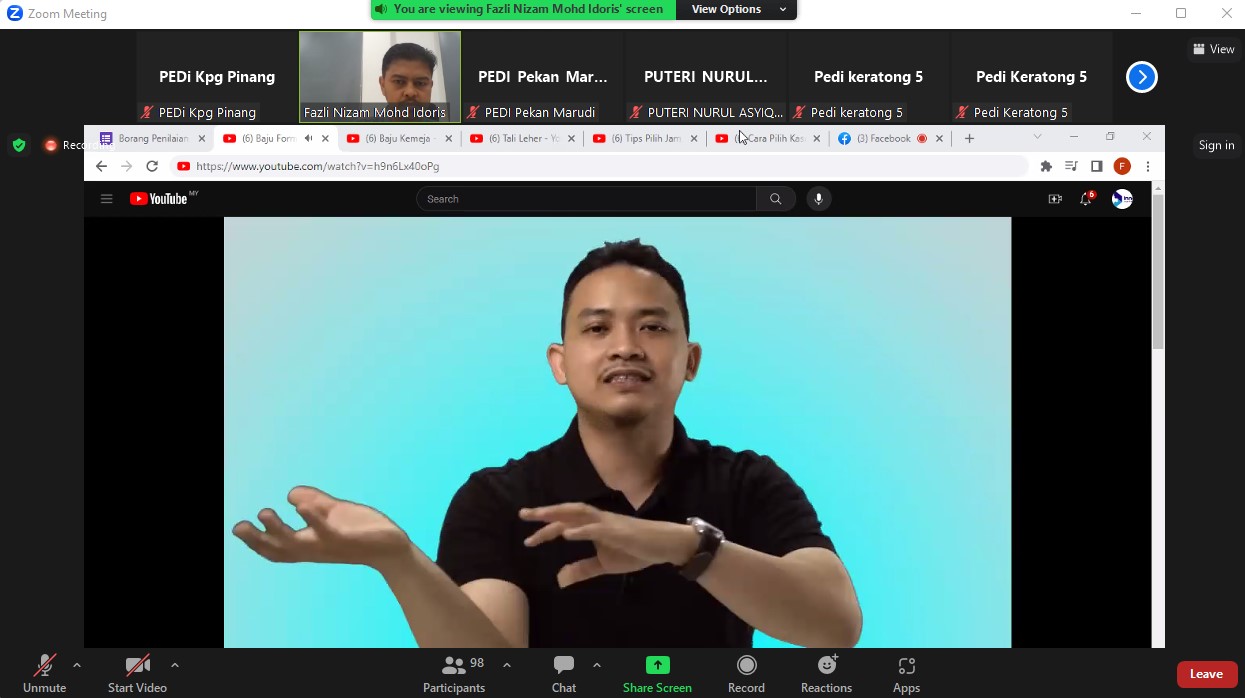The image size is (1245, 698).
Task: Click the green Share Screen icon
Action: tap(657, 666)
